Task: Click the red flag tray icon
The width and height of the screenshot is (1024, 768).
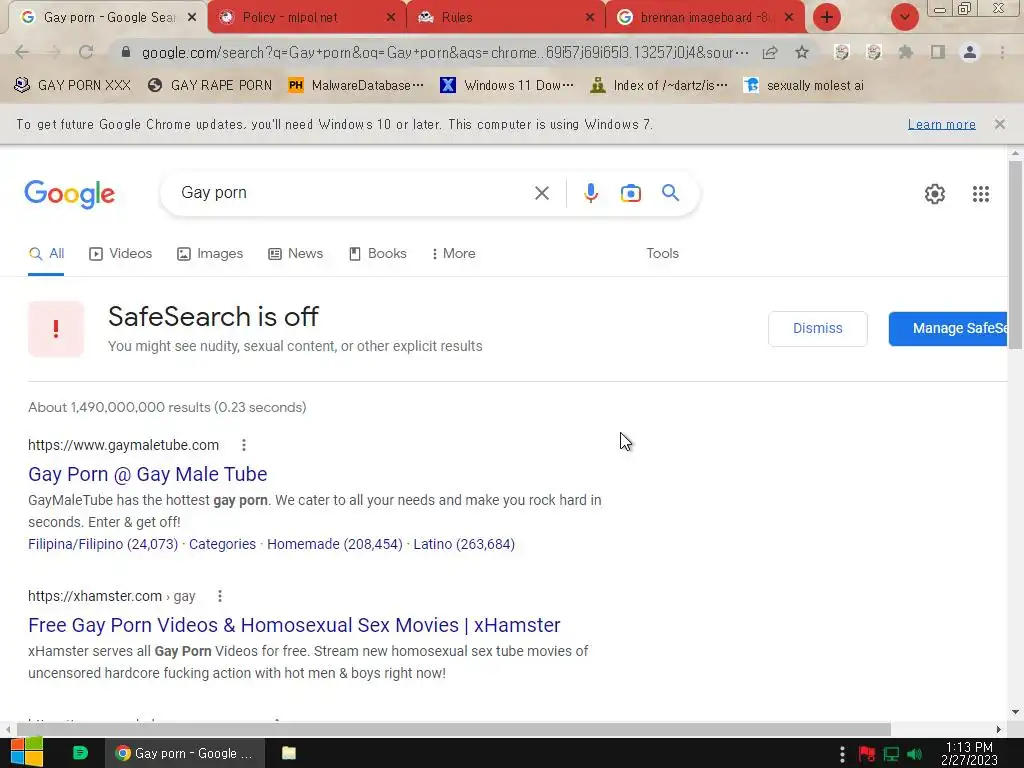Action: (x=867, y=754)
